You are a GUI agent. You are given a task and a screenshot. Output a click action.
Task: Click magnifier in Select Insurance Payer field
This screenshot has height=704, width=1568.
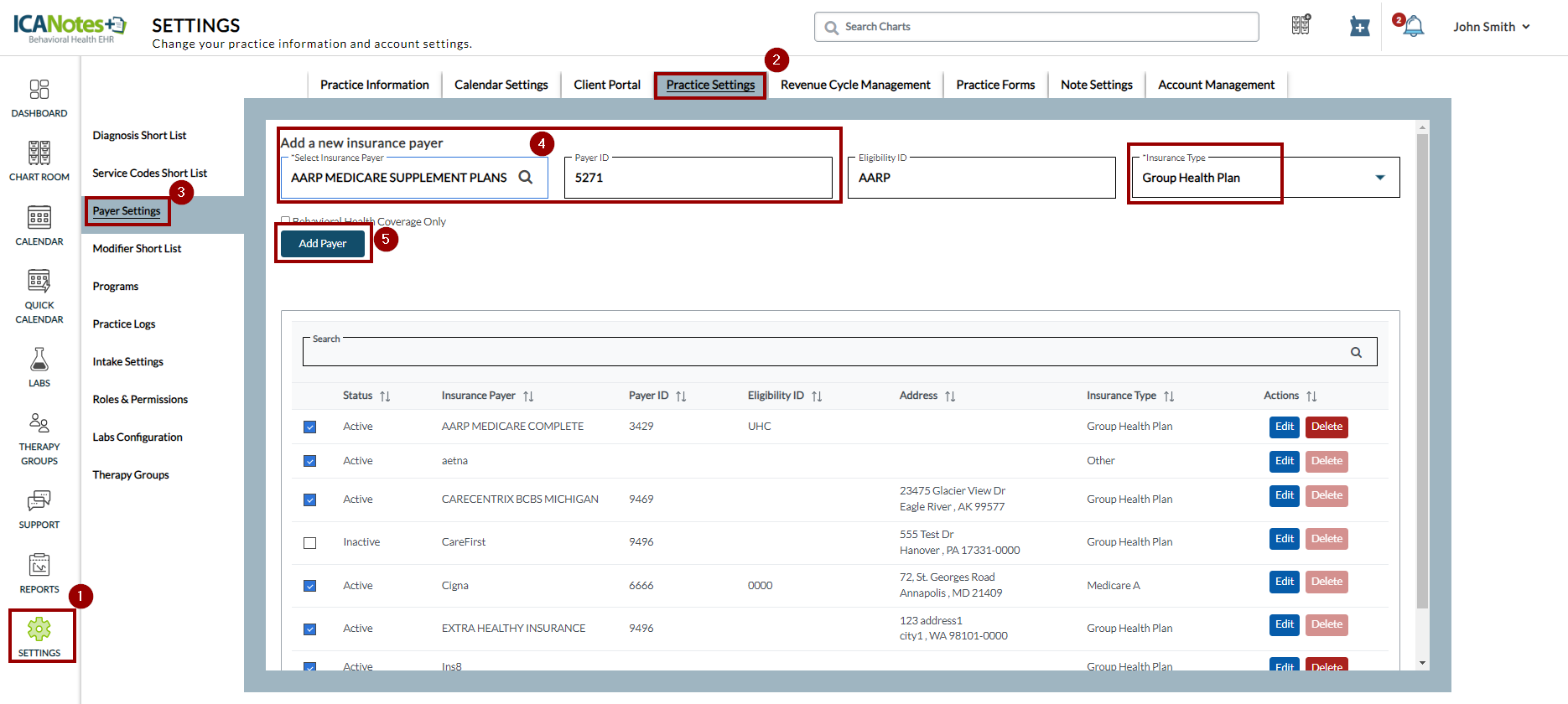click(x=526, y=178)
